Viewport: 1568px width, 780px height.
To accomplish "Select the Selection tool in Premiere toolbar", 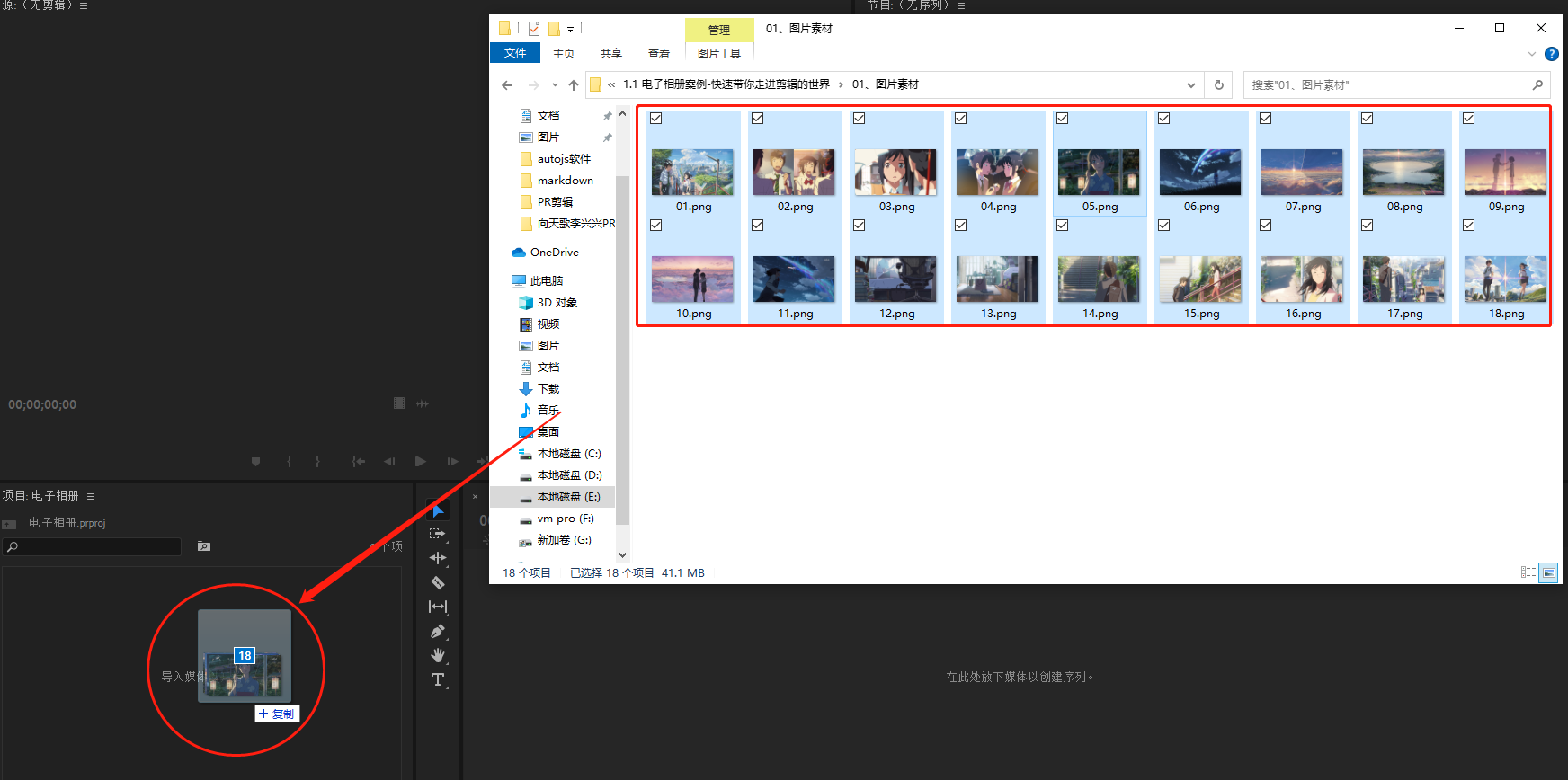I will (438, 511).
